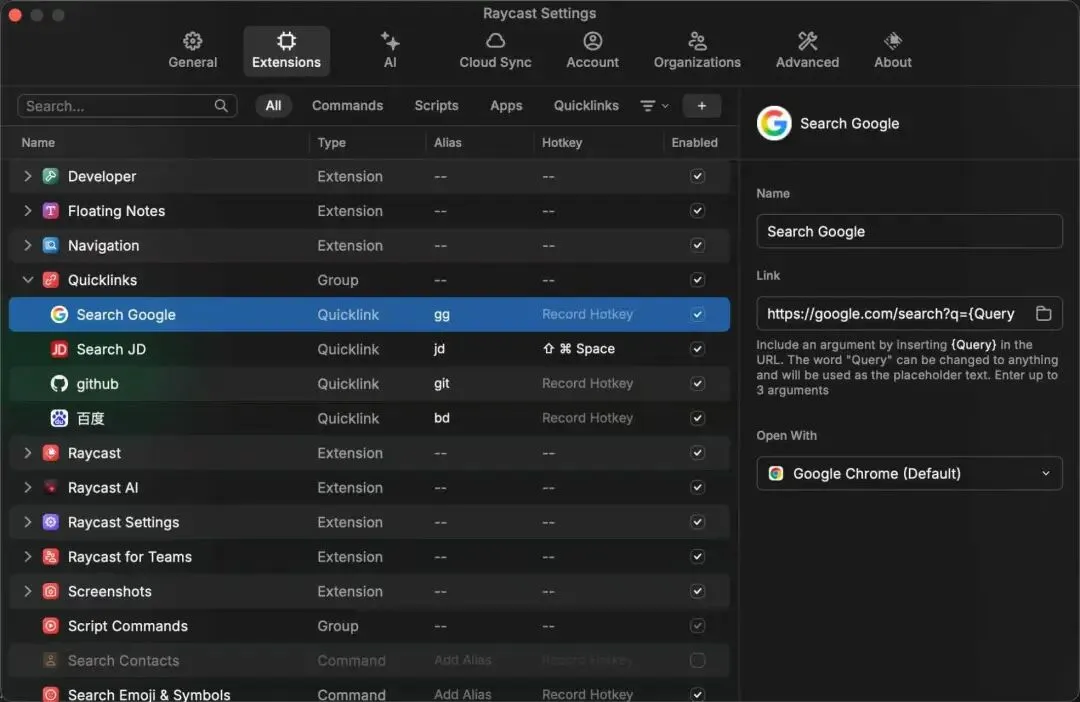Collapse the Quicklinks group
The height and width of the screenshot is (702, 1080).
click(x=28, y=281)
